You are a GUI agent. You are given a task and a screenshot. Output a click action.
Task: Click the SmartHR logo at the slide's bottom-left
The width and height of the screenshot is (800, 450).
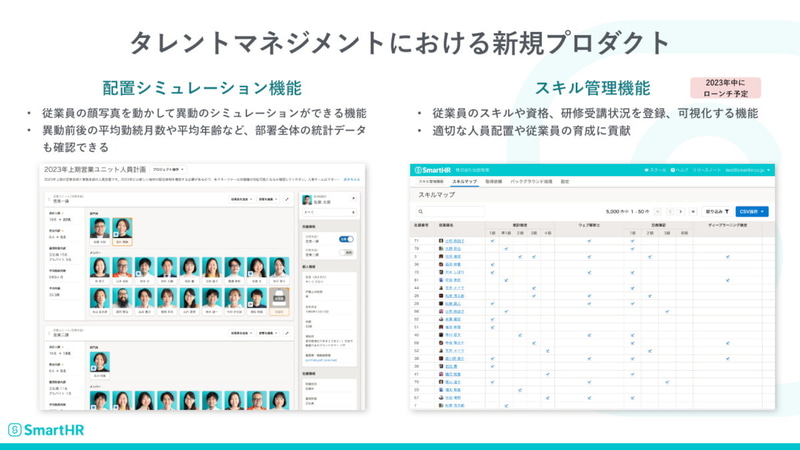point(46,430)
